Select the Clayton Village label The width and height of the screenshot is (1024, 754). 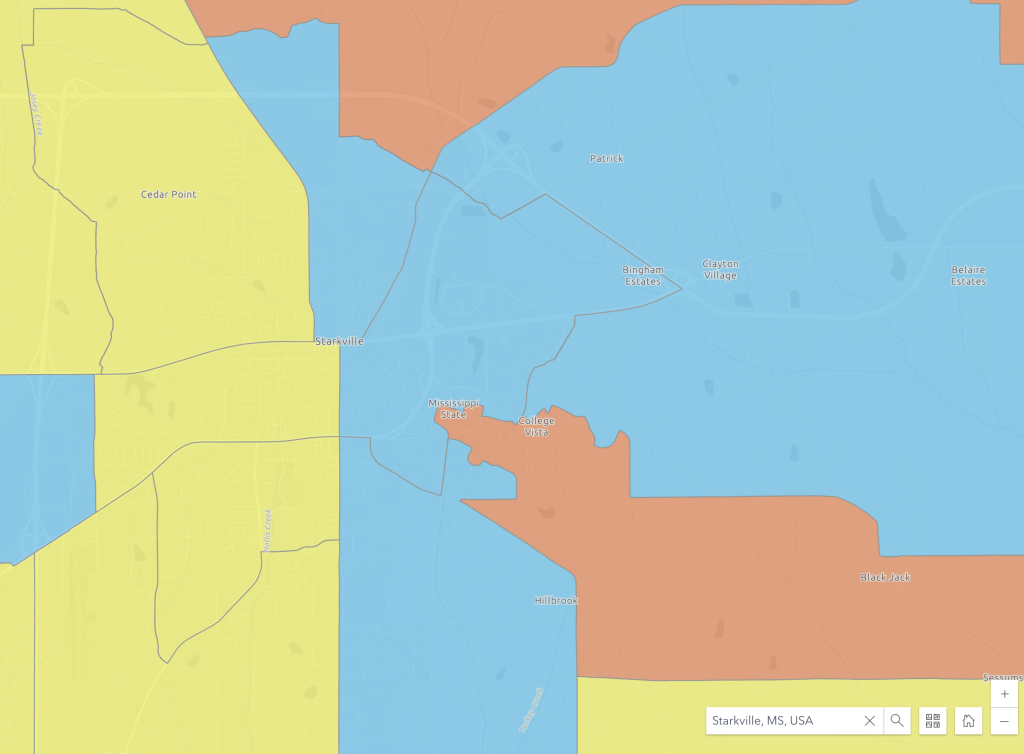click(x=720, y=270)
